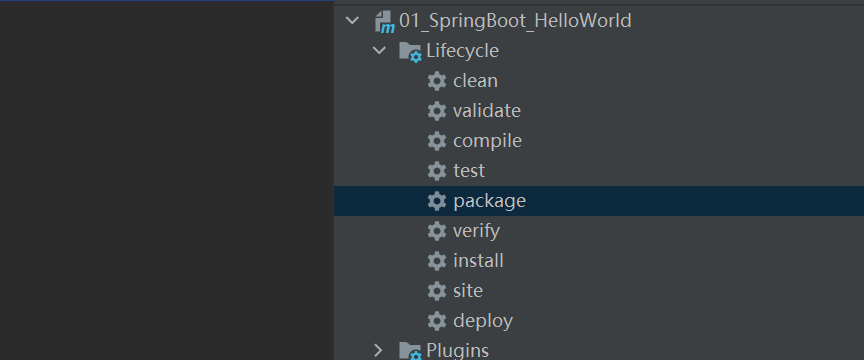Select the install lifecycle goal
Image resolution: width=864 pixels, height=360 pixels.
pyautogui.click(x=478, y=260)
